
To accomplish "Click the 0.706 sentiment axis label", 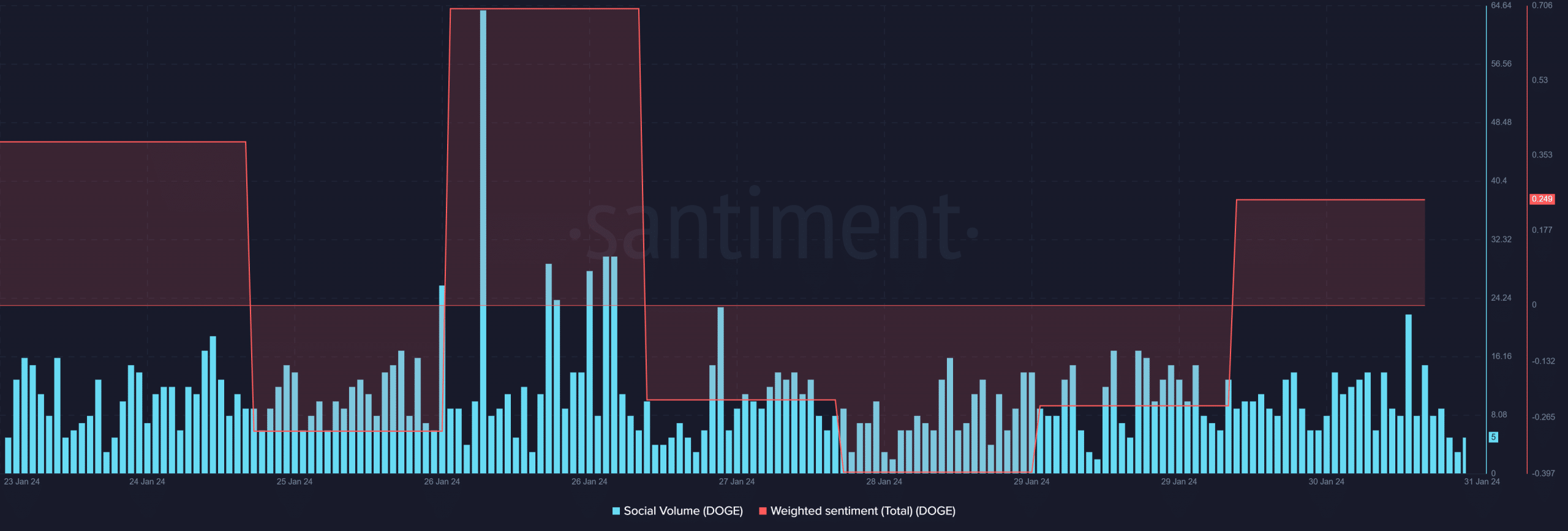I will click(1542, 6).
